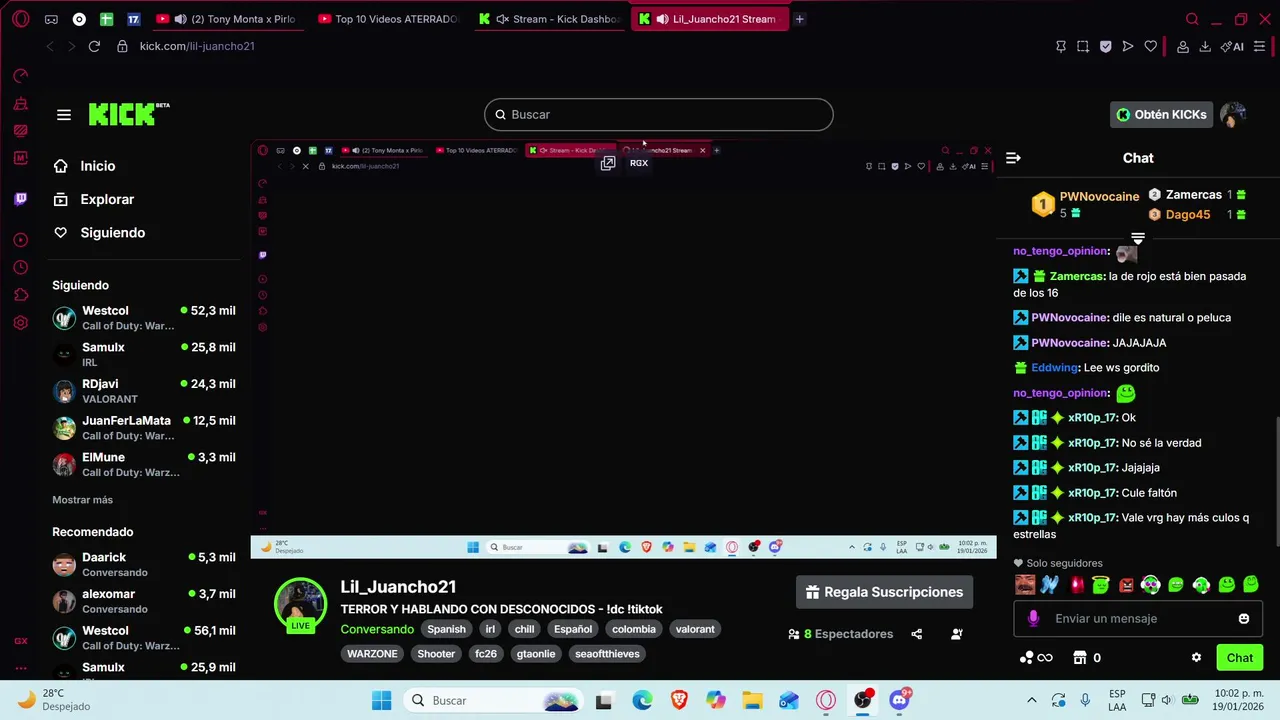Image resolution: width=1280 pixels, height=720 pixels.
Task: Open Opera sidebar history clock icon
Action: [x=21, y=267]
